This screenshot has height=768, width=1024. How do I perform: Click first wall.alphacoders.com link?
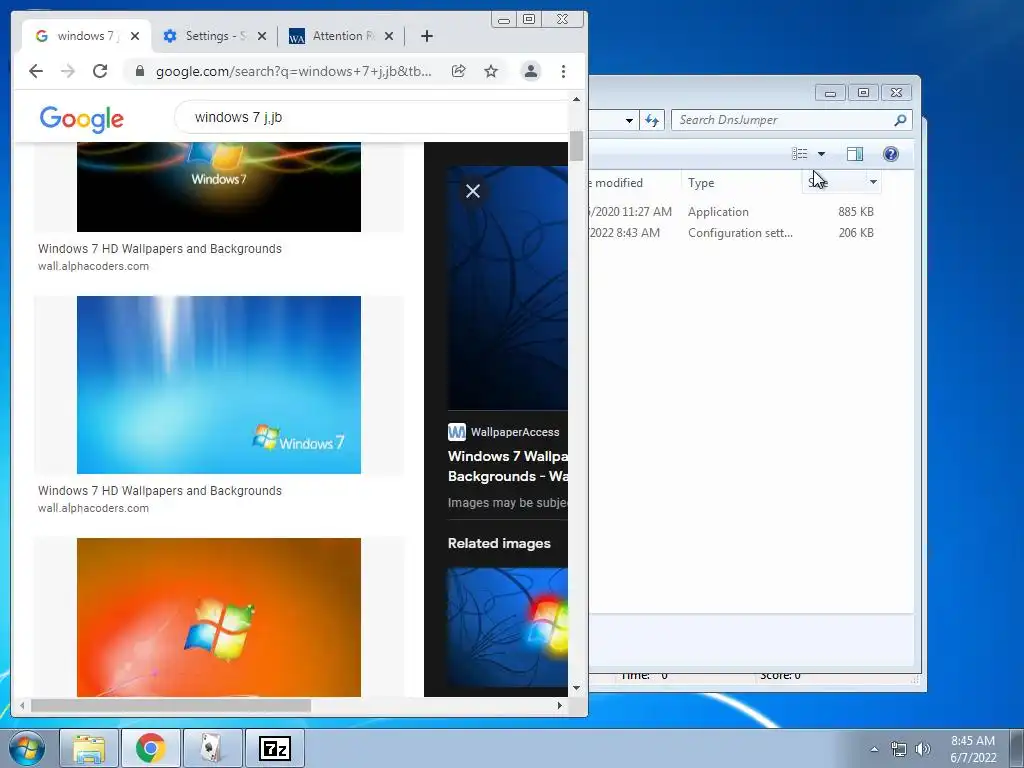[x=93, y=266]
